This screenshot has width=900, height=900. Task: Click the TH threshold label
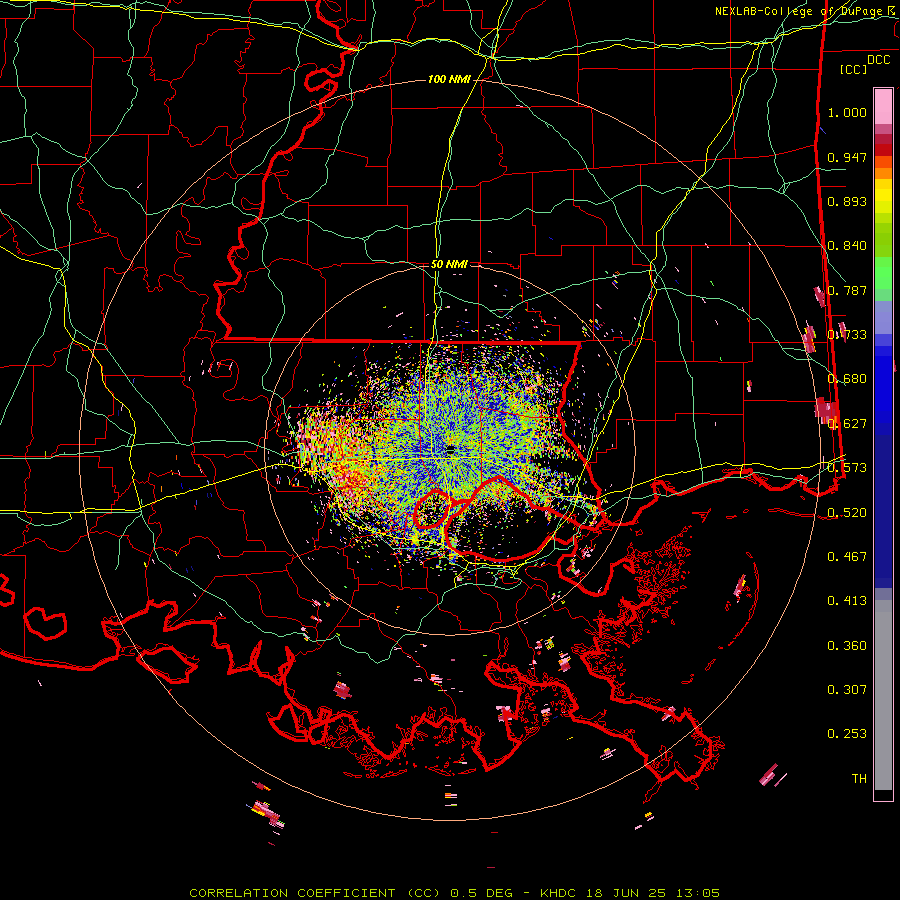pyautogui.click(x=859, y=779)
